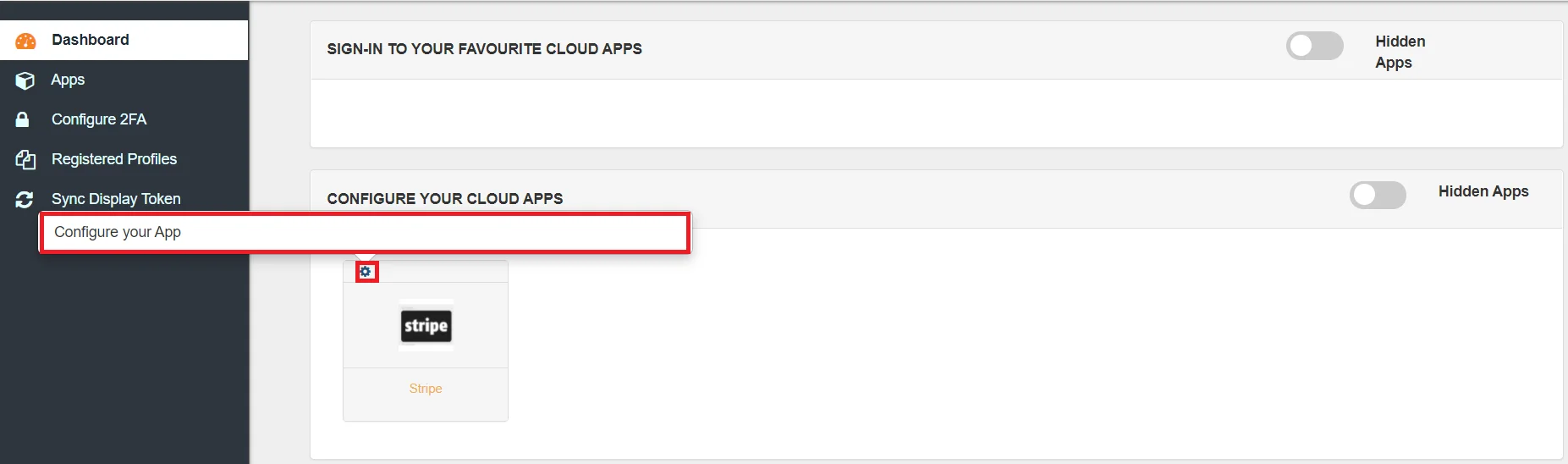This screenshot has width=1568, height=464.
Task: Click the Apps cube icon
Action: 25,80
